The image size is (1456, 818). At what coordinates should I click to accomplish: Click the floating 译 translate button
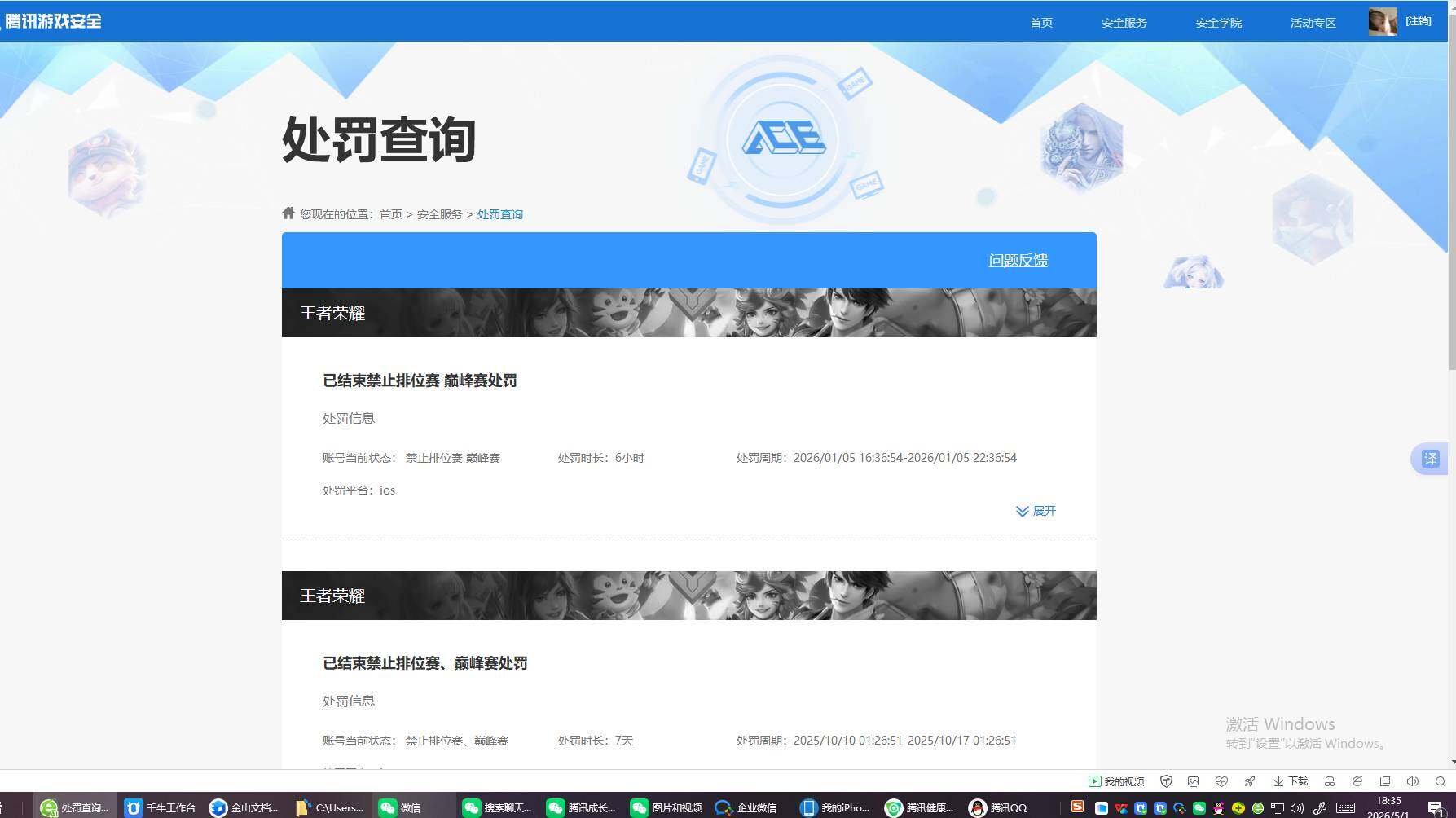pos(1430,459)
